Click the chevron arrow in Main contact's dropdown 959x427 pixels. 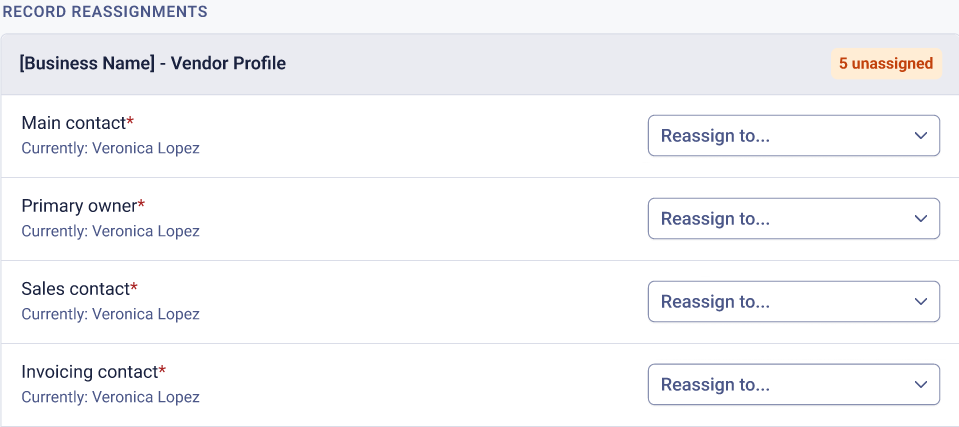[x=920, y=136]
